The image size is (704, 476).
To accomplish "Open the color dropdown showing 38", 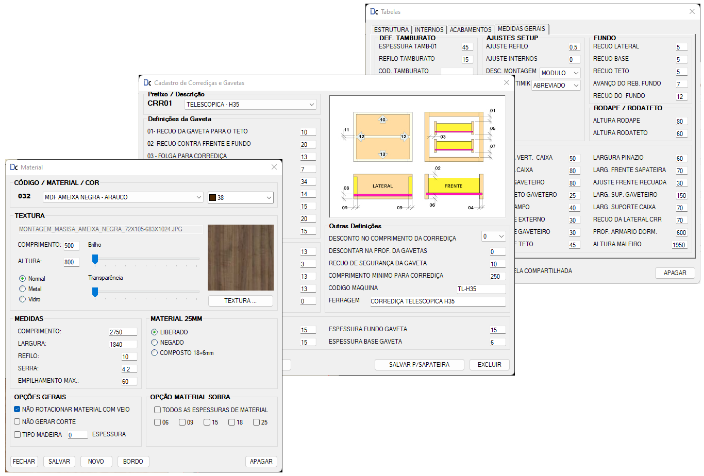I will (x=240, y=198).
